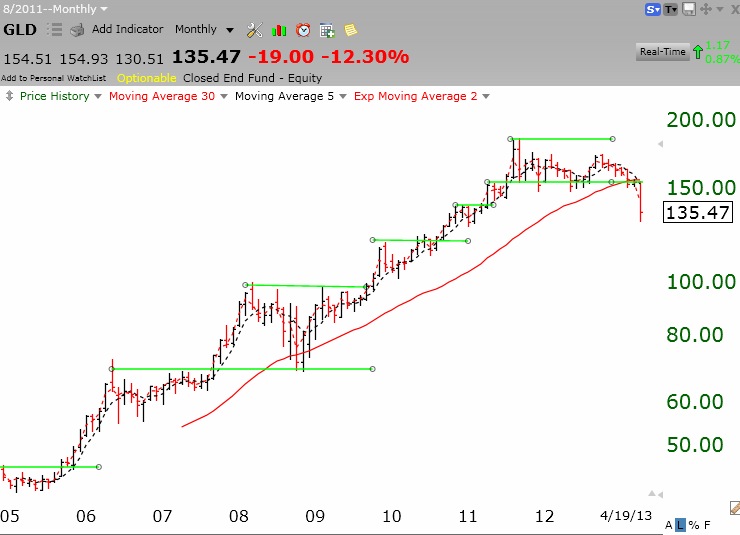The height and width of the screenshot is (535, 740).
Task: Toggle the % percent scale option
Action: point(693,524)
